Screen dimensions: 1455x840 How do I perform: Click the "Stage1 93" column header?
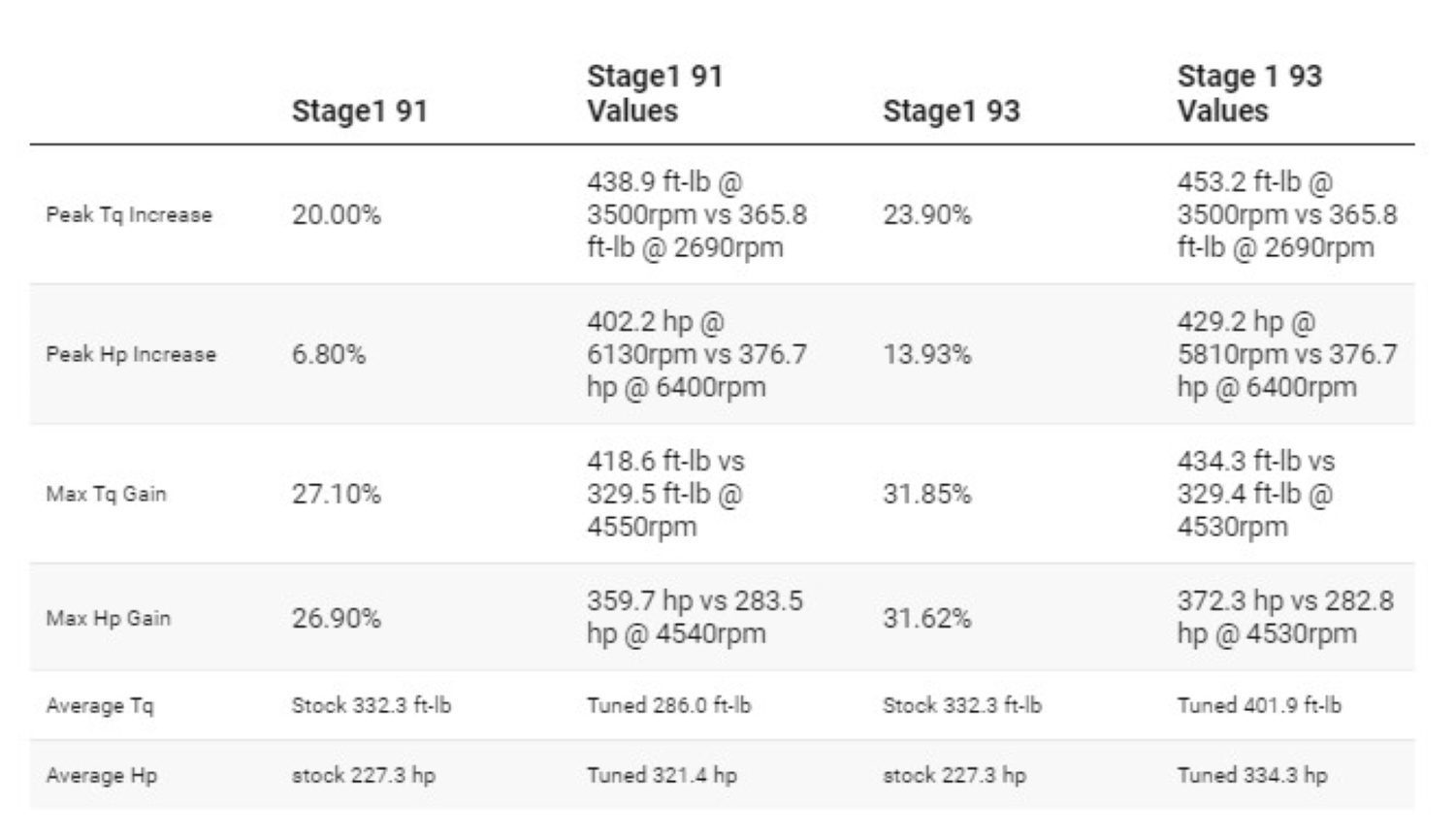click(x=951, y=111)
